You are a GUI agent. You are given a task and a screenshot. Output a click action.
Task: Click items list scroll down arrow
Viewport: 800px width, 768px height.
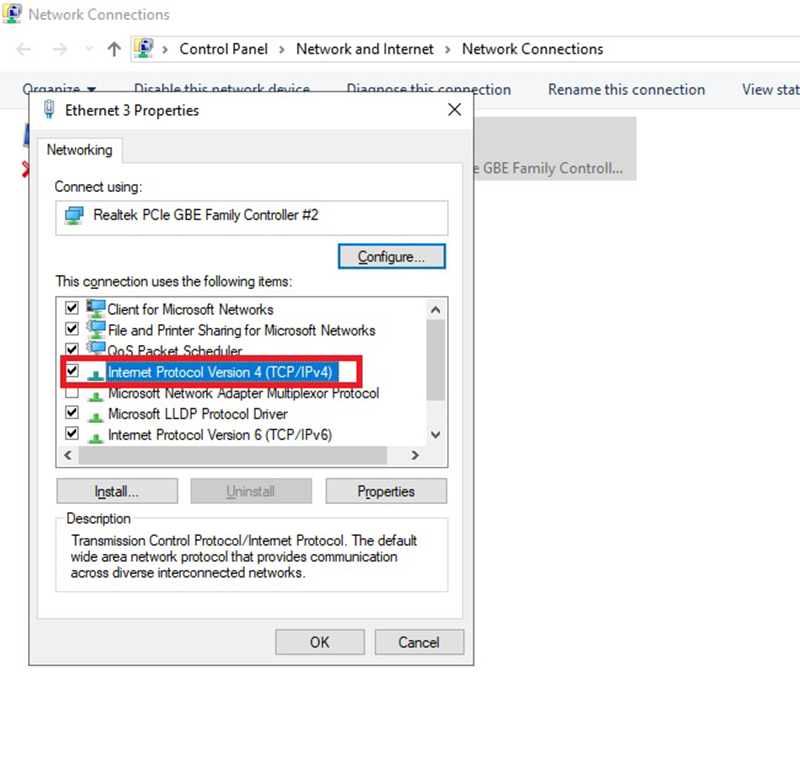[x=436, y=435]
